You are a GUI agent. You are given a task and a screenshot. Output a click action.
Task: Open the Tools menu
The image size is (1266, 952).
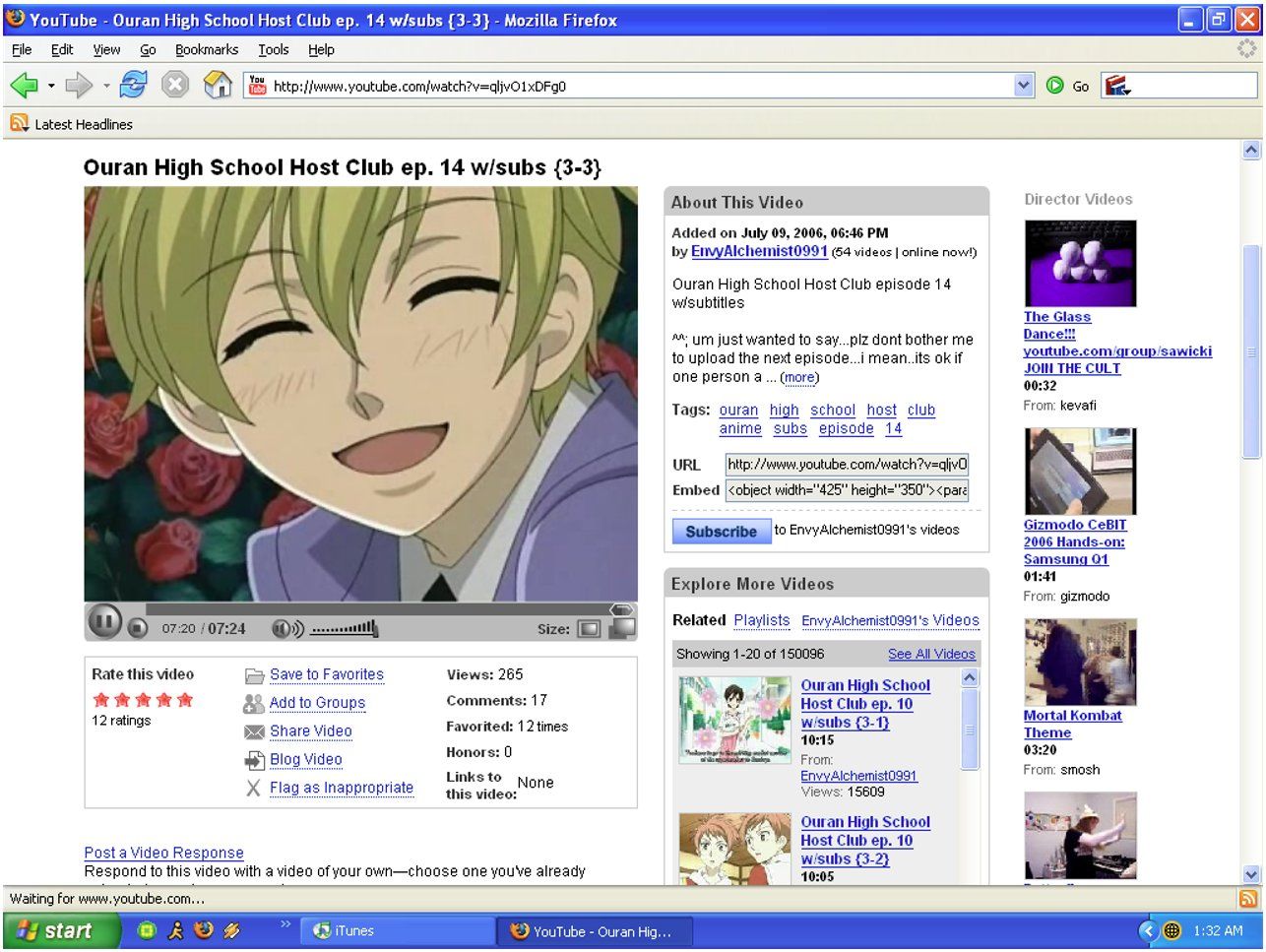tap(274, 49)
